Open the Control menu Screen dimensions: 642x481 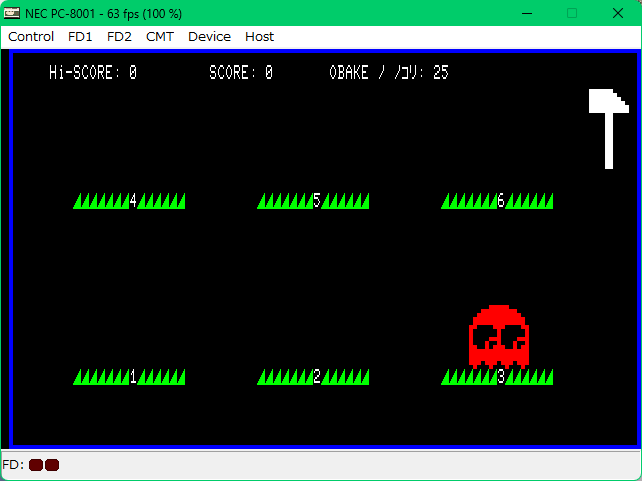click(x=31, y=37)
